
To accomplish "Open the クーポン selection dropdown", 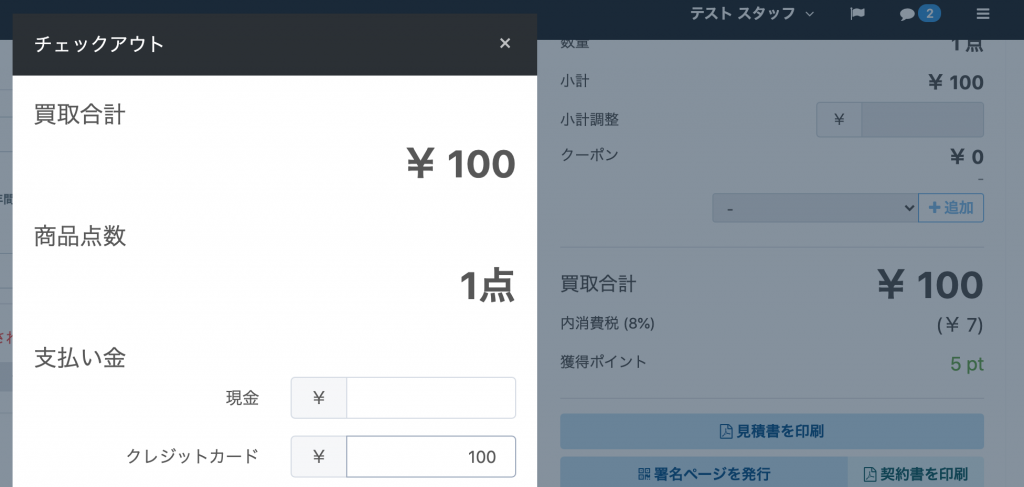I will tap(814, 208).
